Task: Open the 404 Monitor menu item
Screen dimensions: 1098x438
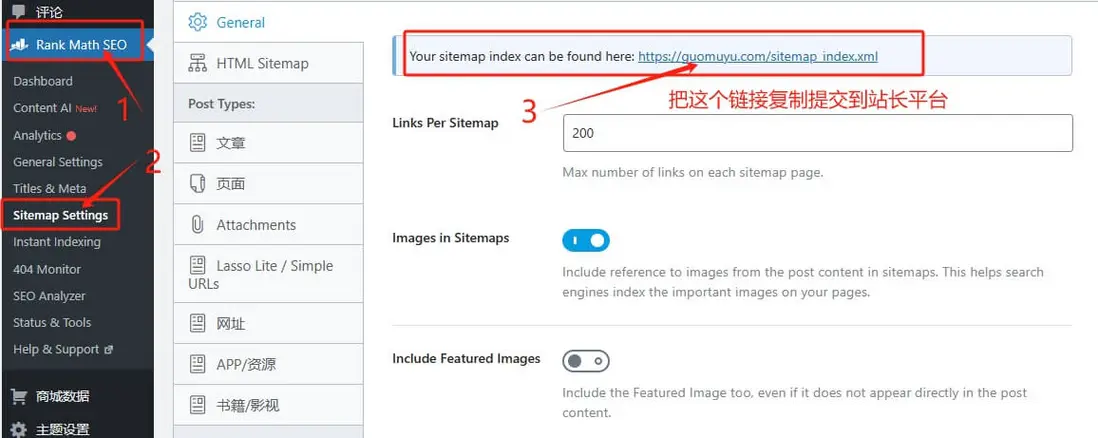Action: click(x=47, y=269)
